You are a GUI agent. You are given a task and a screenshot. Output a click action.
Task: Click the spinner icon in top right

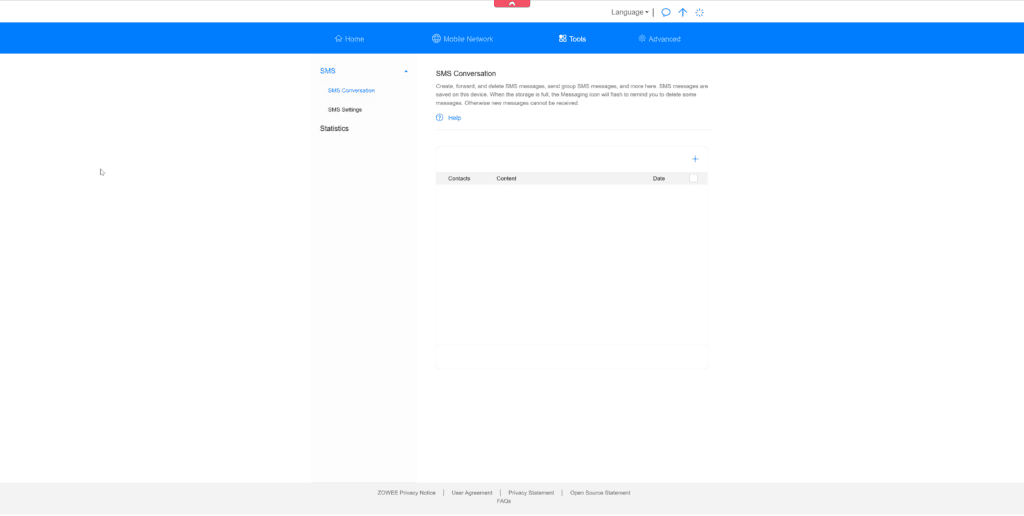point(700,13)
